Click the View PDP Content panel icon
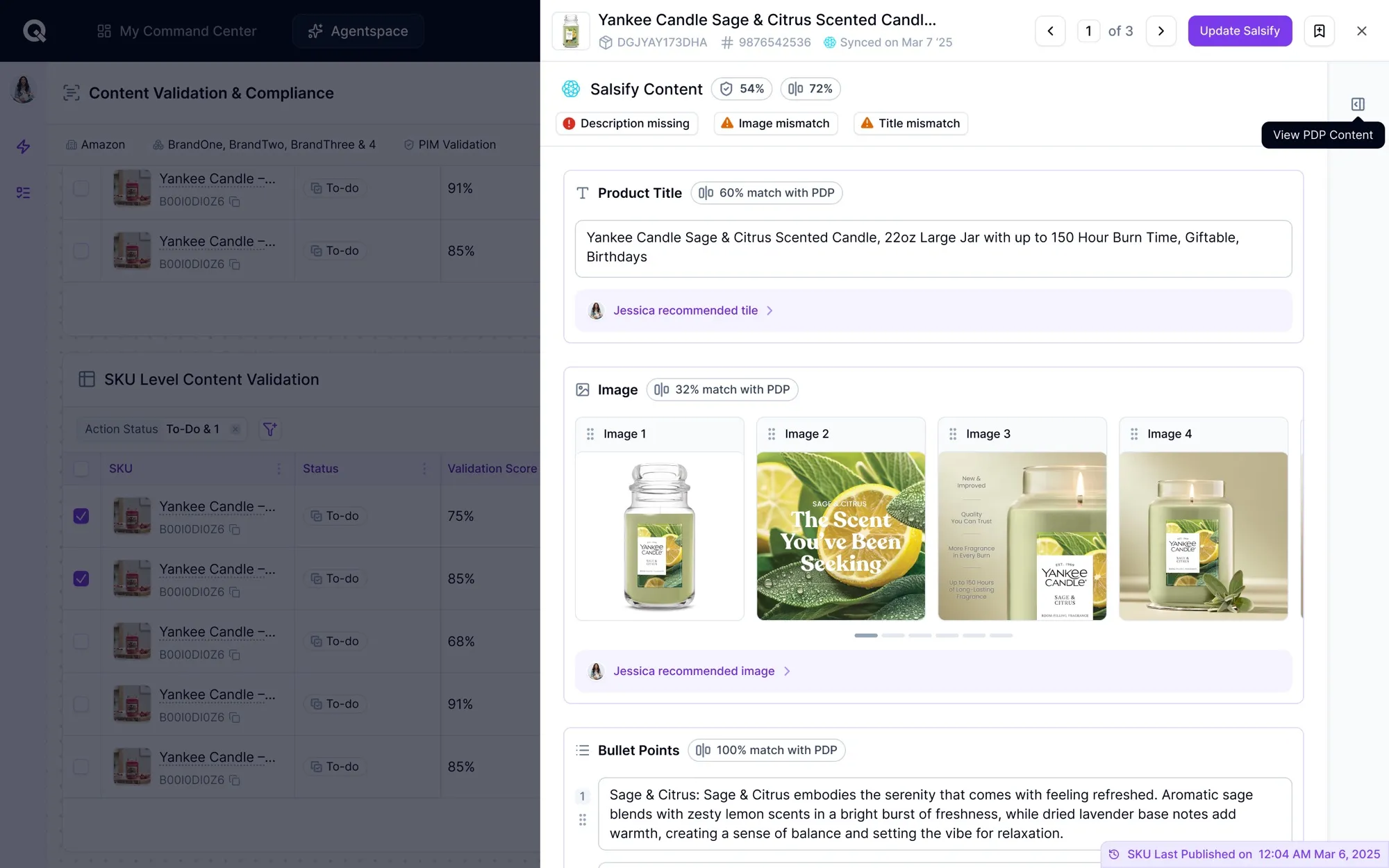 [1358, 104]
